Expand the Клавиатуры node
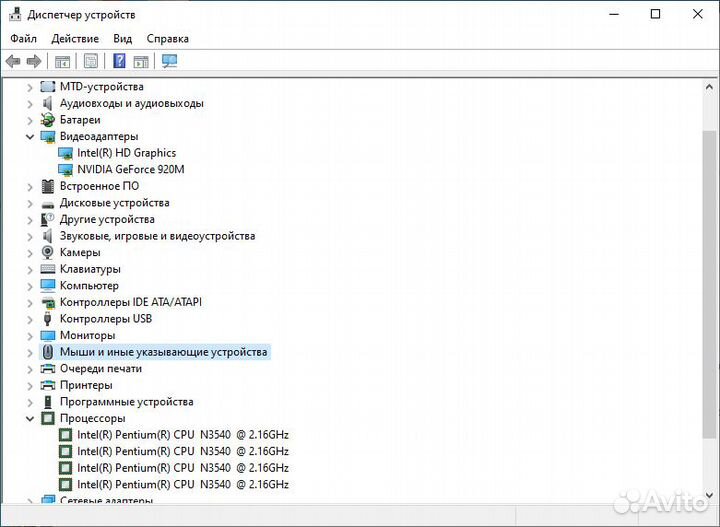The height and width of the screenshot is (527, 720). [x=30, y=269]
